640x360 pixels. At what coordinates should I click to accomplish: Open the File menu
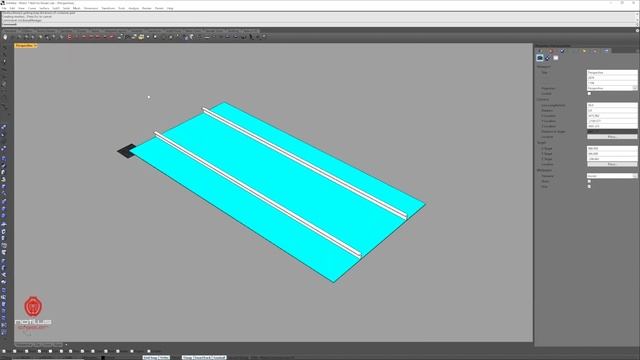pyautogui.click(x=4, y=8)
